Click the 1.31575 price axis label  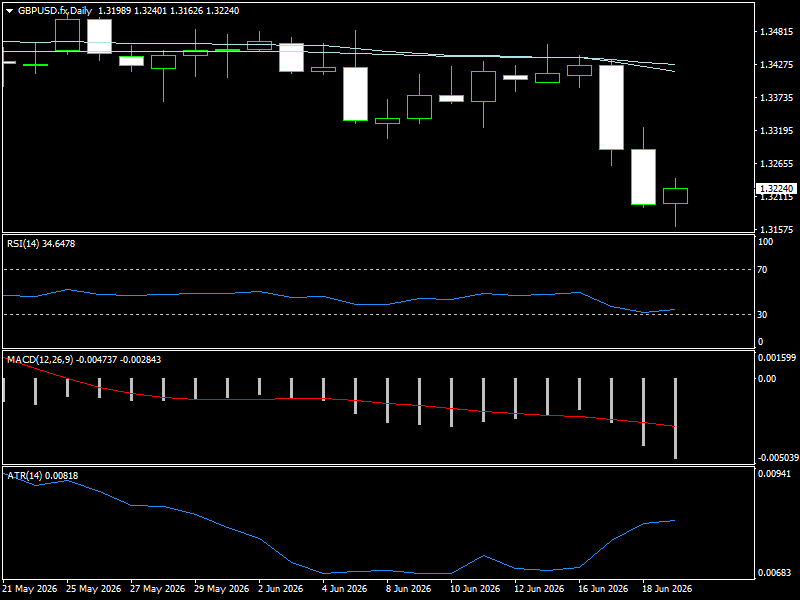777,230
